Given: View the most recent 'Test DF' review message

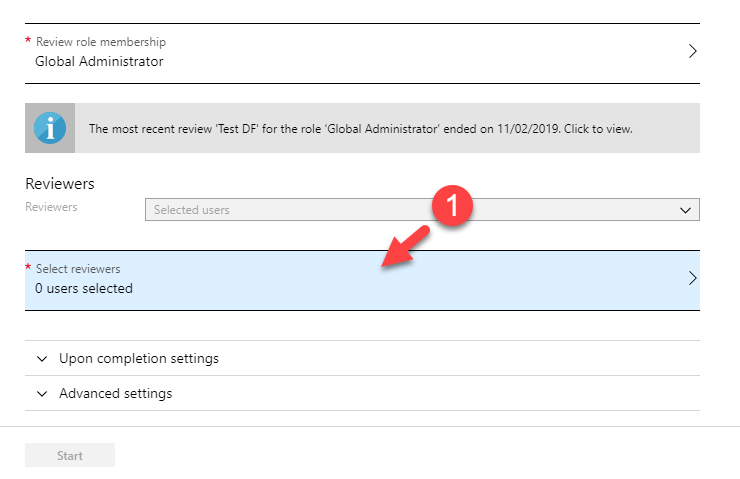Looking at the screenshot, I should pos(360,128).
